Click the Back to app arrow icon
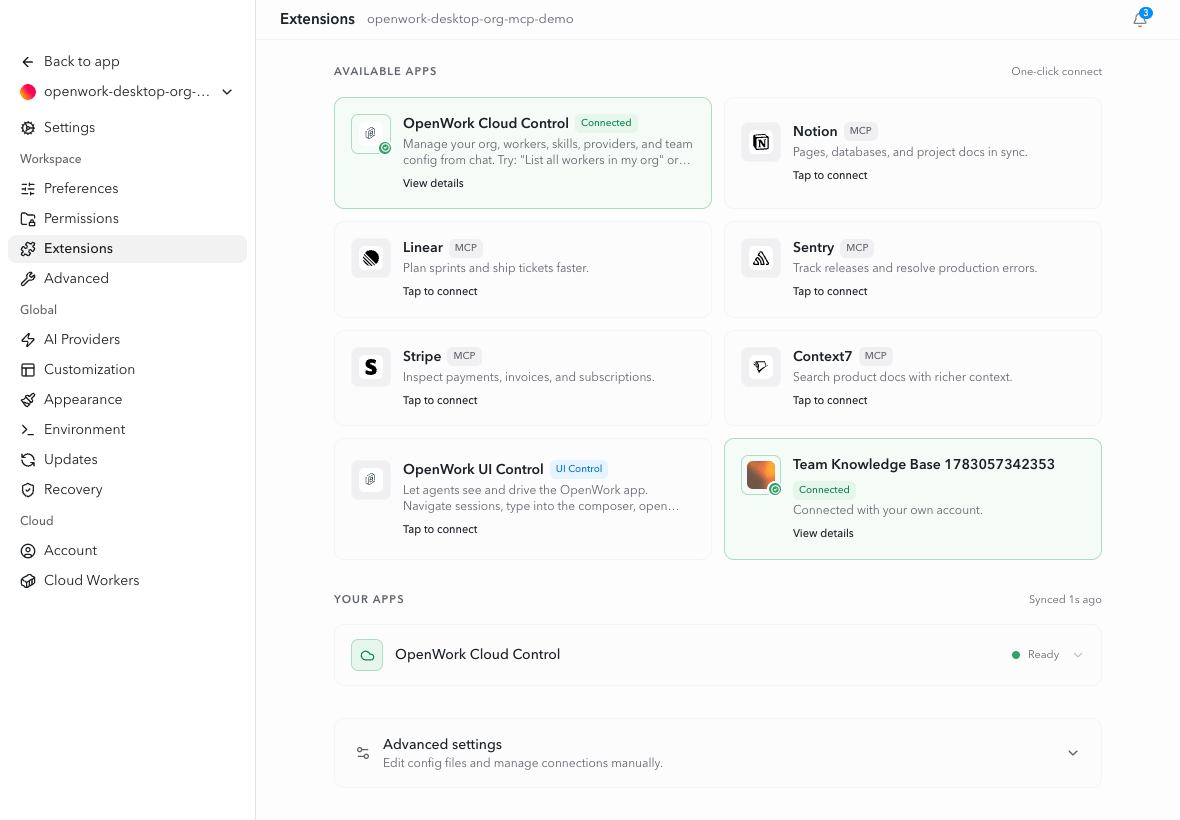Image resolution: width=1180 pixels, height=820 pixels. (x=28, y=62)
